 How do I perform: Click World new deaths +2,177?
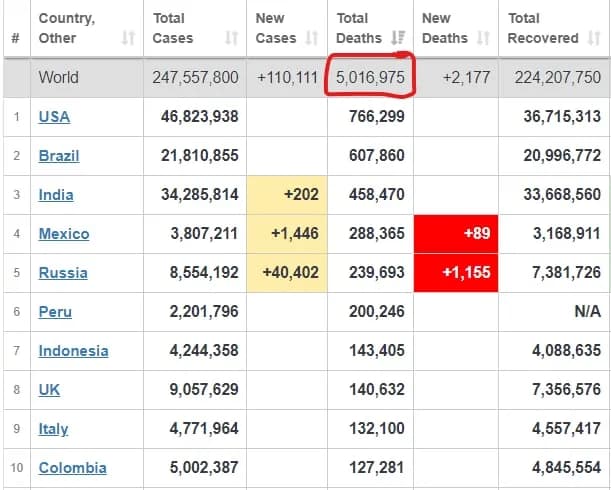pyautogui.click(x=466, y=77)
